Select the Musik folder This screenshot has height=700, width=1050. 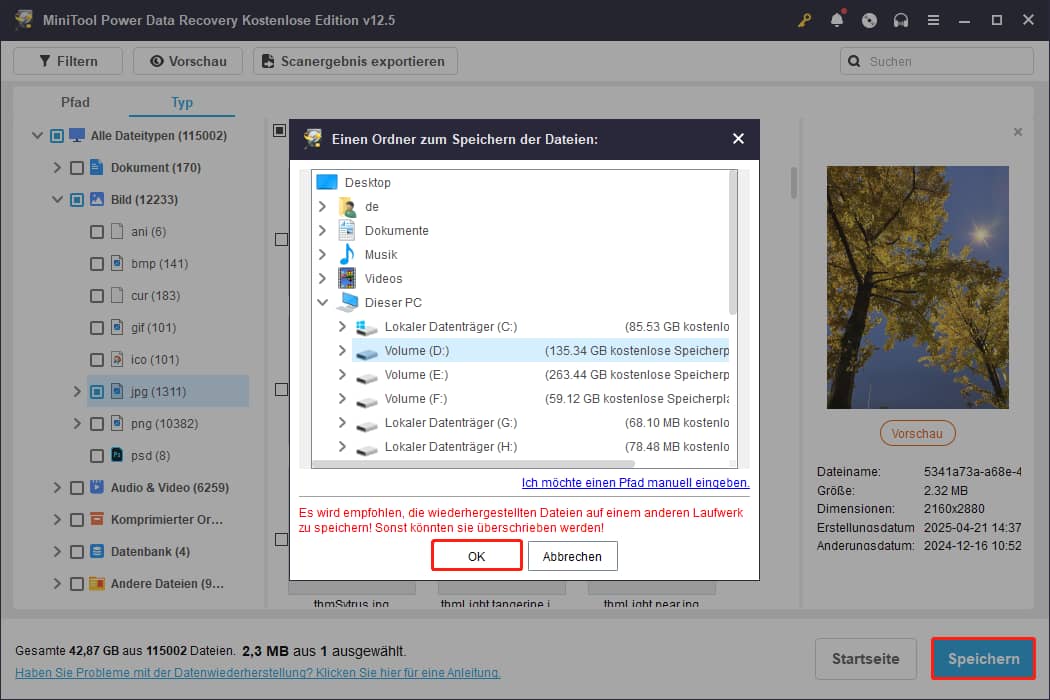381,255
